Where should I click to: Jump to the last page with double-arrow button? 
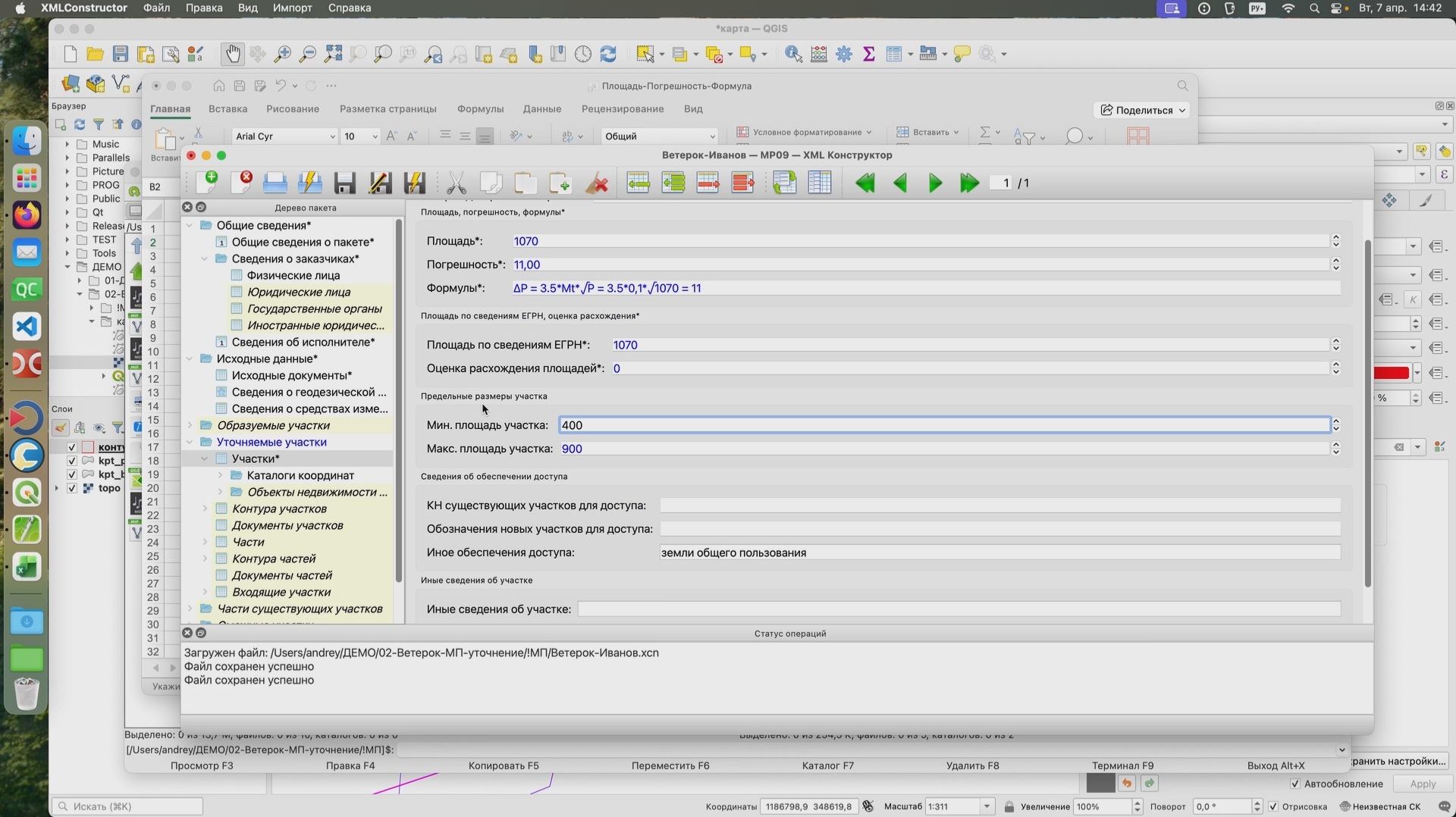point(969,182)
